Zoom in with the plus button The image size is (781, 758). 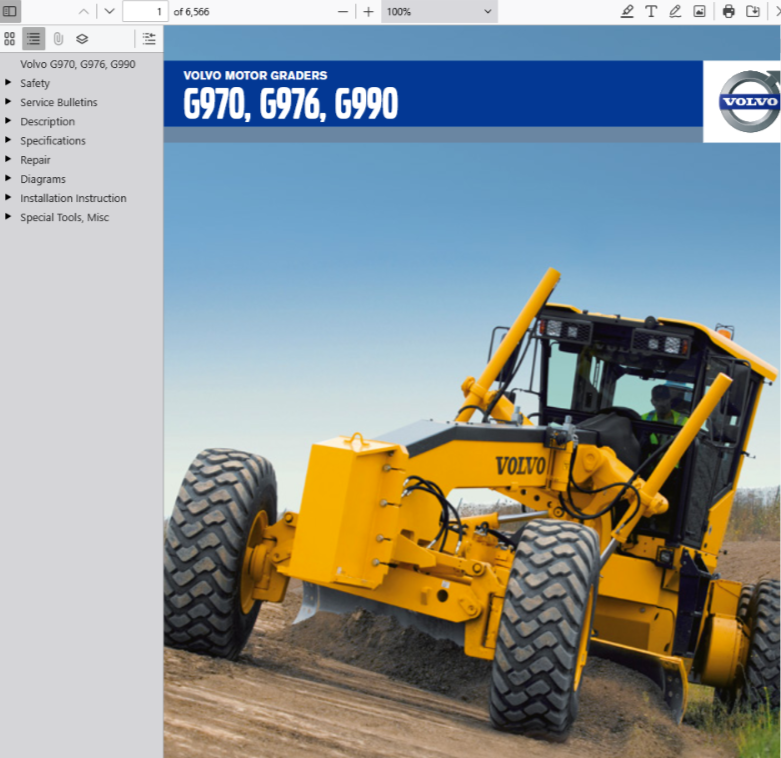pyautogui.click(x=369, y=11)
